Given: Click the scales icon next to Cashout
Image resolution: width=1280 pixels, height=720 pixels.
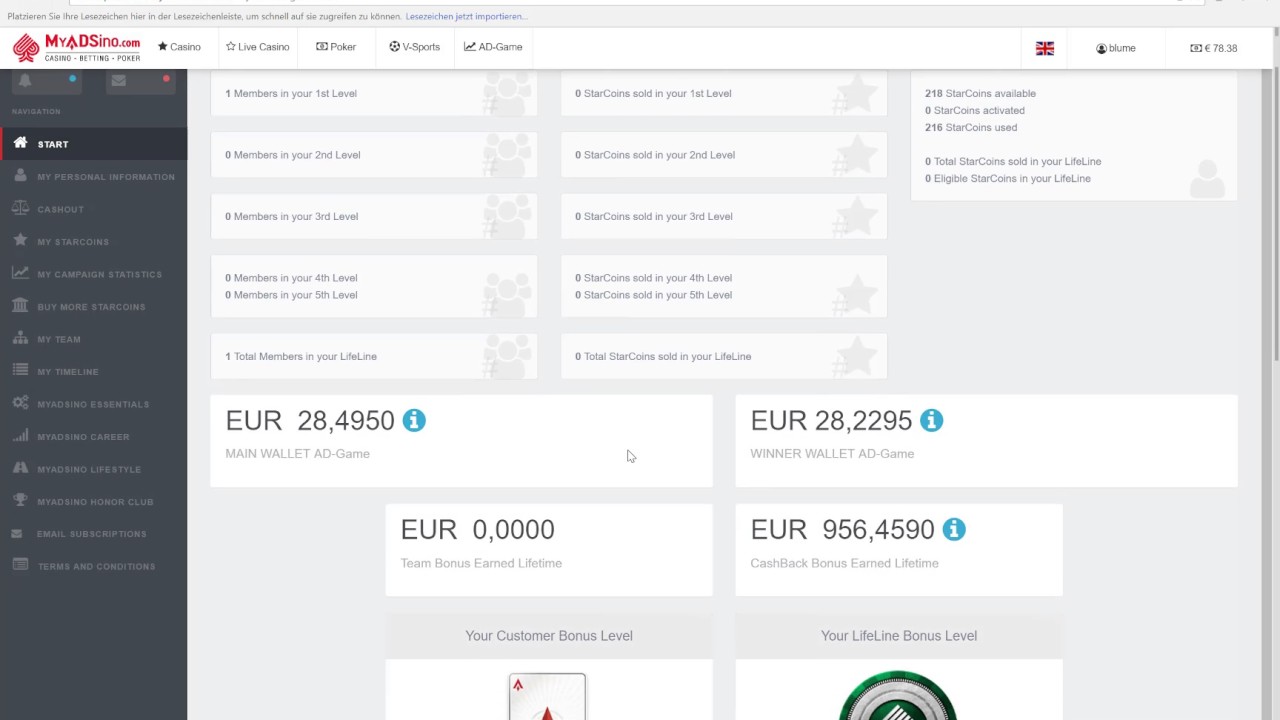Looking at the screenshot, I should 20,208.
